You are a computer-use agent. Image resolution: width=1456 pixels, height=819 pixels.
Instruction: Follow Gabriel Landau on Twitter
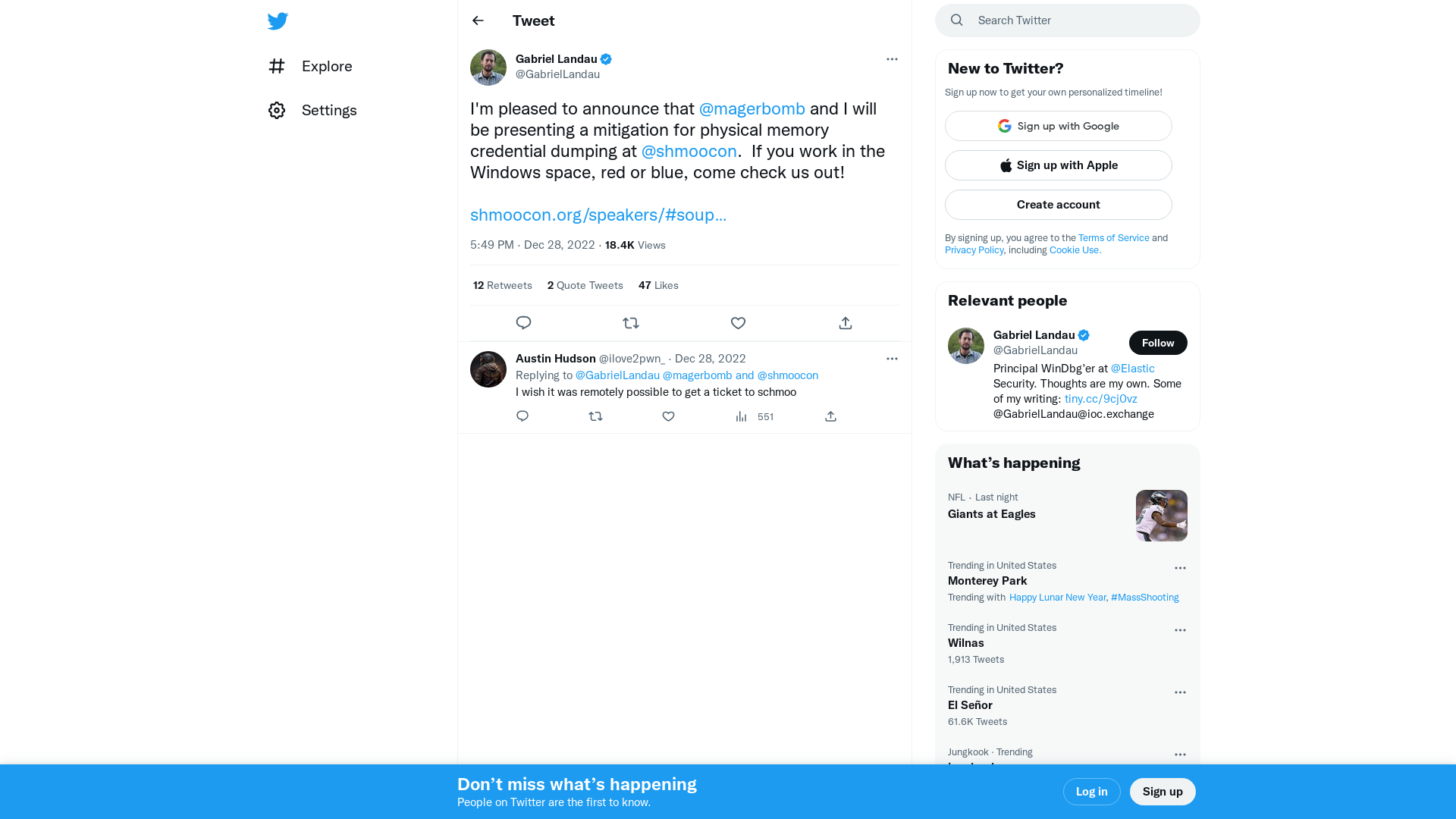coord(1157,343)
